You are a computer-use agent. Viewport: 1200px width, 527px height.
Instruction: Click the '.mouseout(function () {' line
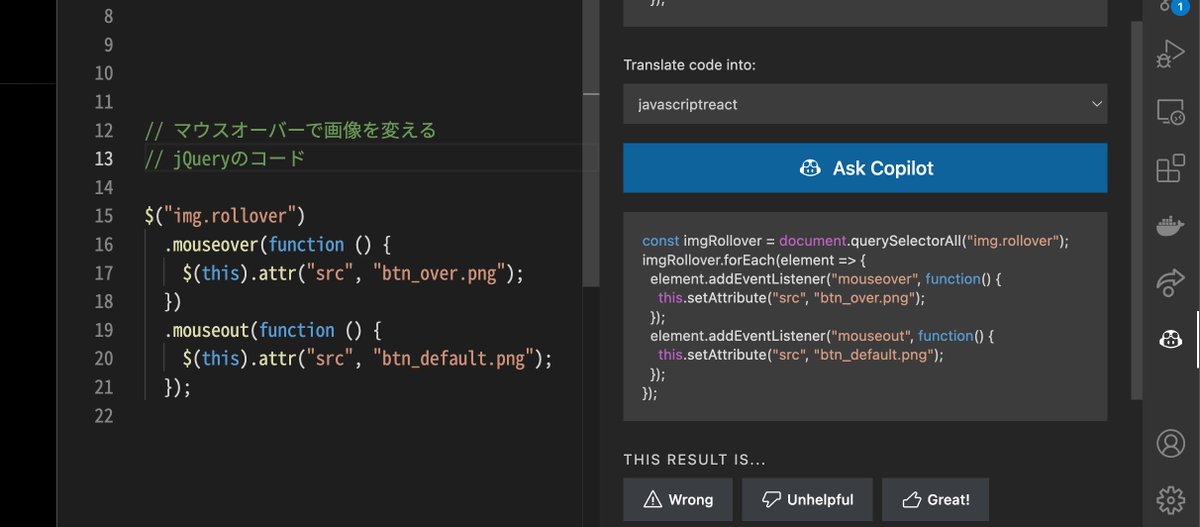(x=273, y=330)
